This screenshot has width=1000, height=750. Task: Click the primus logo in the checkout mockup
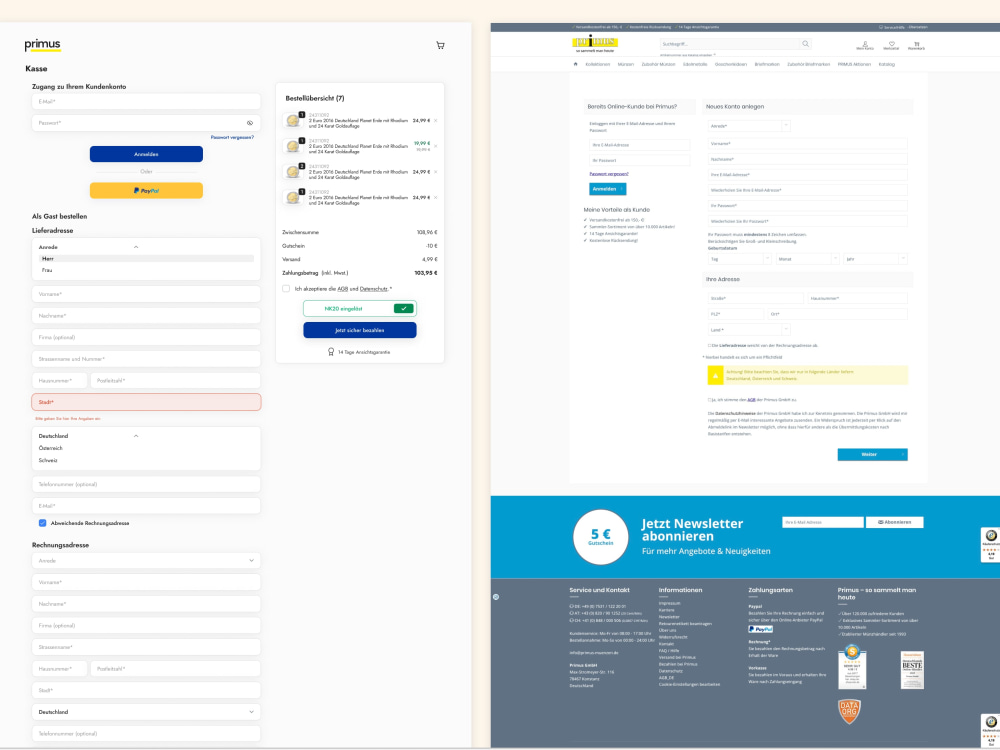[x=42, y=45]
